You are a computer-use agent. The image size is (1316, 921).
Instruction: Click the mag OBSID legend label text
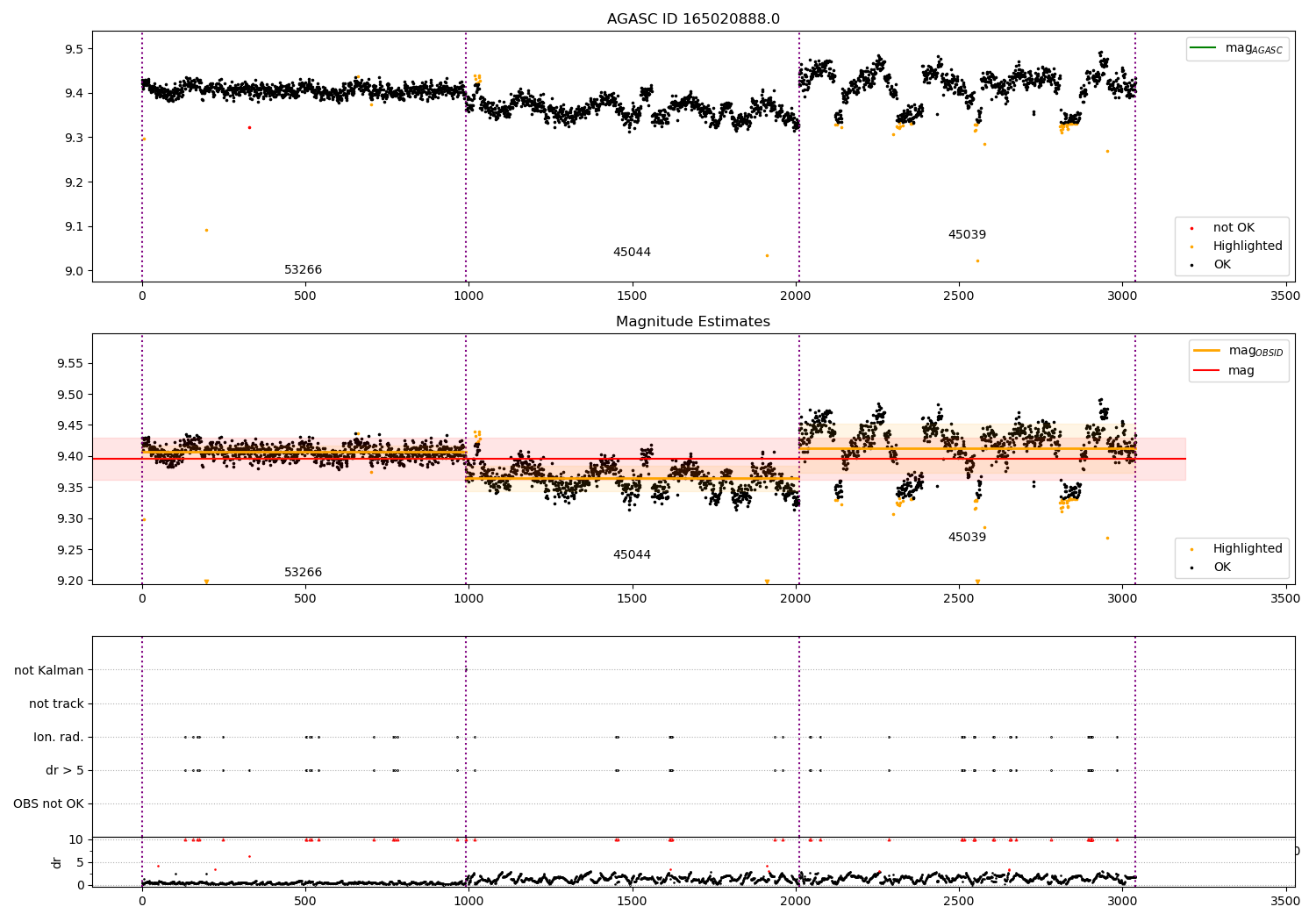[x=1255, y=351]
